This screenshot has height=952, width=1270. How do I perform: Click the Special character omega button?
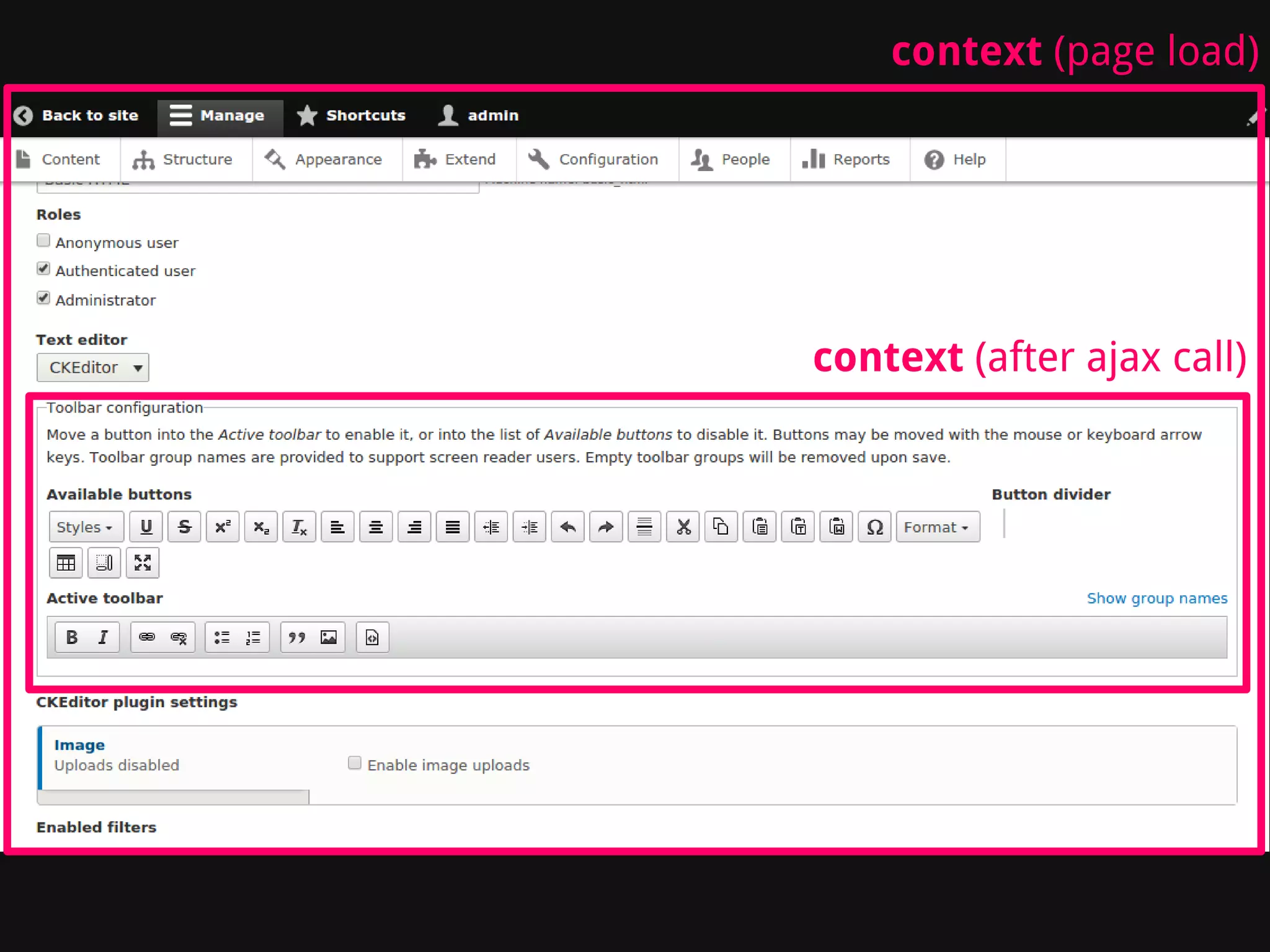point(874,527)
